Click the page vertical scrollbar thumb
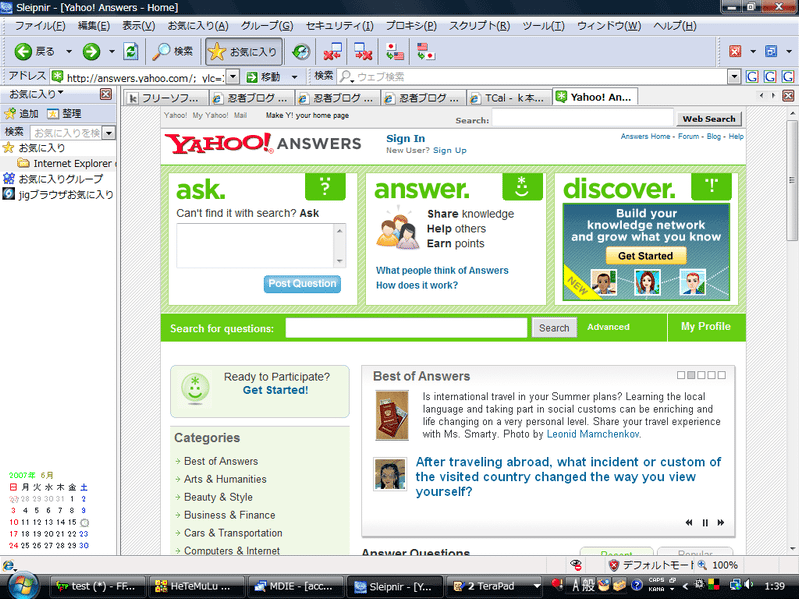 pyautogui.click(x=791, y=180)
